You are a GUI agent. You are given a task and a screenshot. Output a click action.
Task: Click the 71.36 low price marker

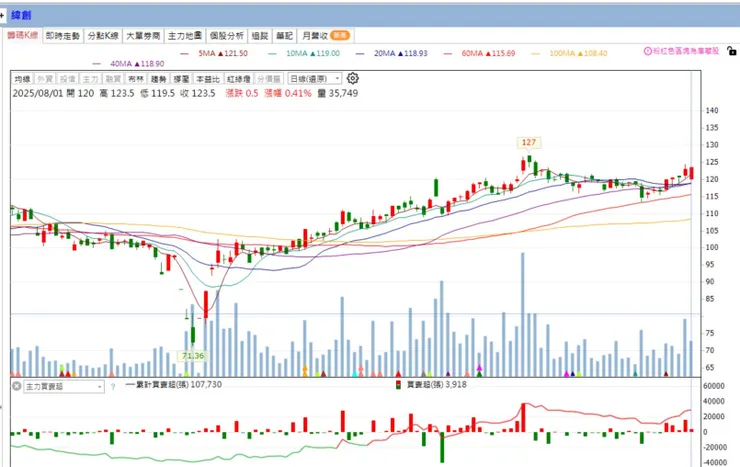pyautogui.click(x=193, y=356)
